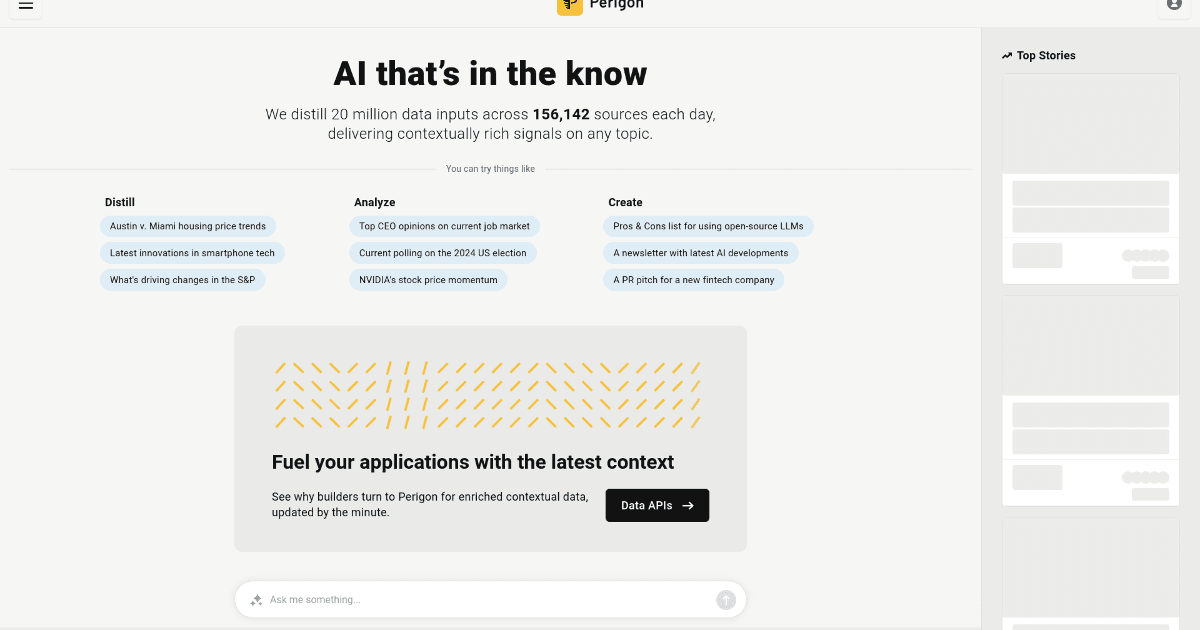Select 'Top CEO opinions on current job market'
Image resolution: width=1200 pixels, height=630 pixels.
pyautogui.click(x=444, y=227)
